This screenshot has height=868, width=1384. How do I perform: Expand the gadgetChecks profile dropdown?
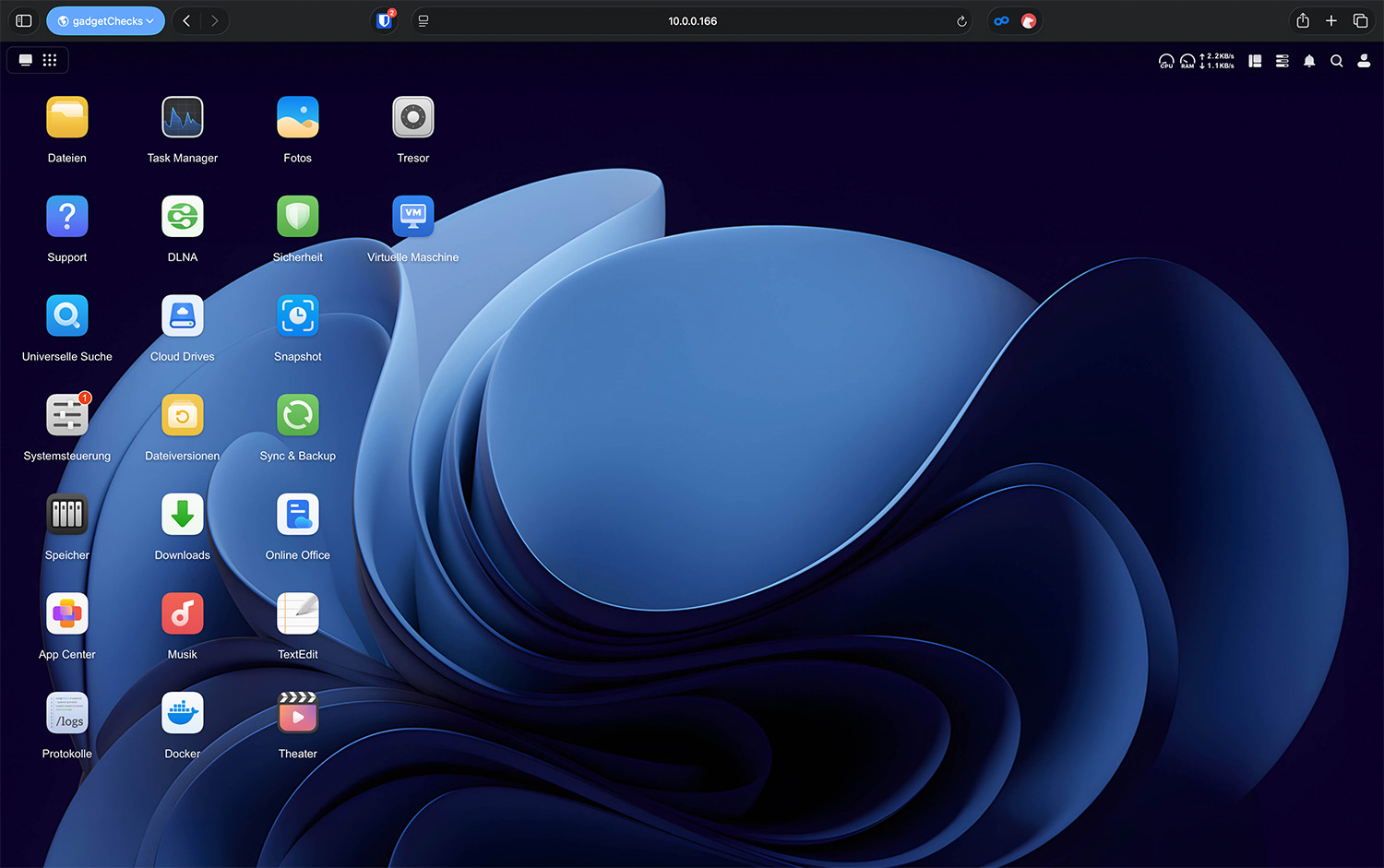[x=105, y=21]
